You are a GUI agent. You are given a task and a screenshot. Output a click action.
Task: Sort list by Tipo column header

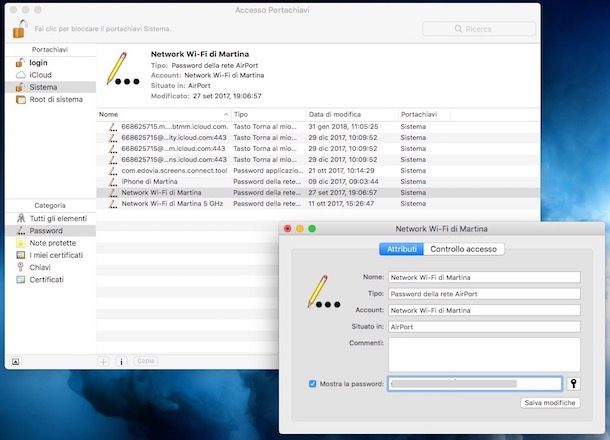click(268, 114)
